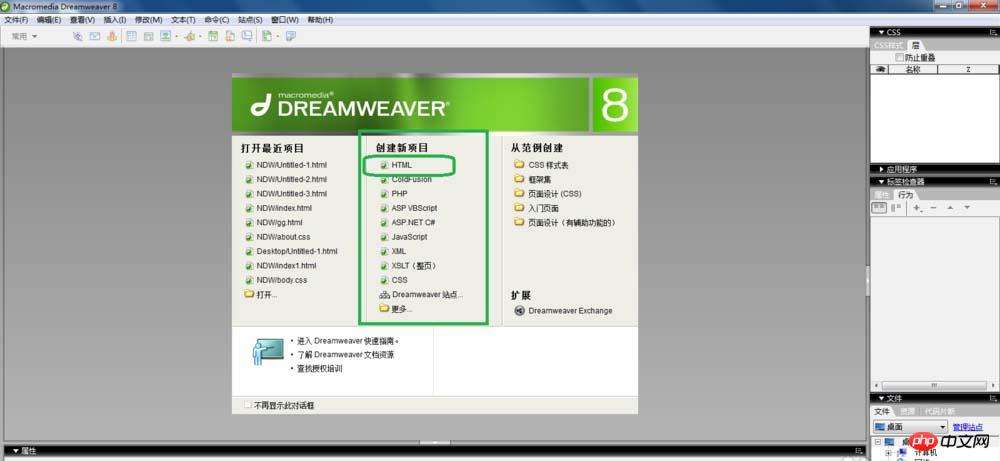Open CSS panel options menu icon
Screen dimensions: 1000x461
coord(994,32)
